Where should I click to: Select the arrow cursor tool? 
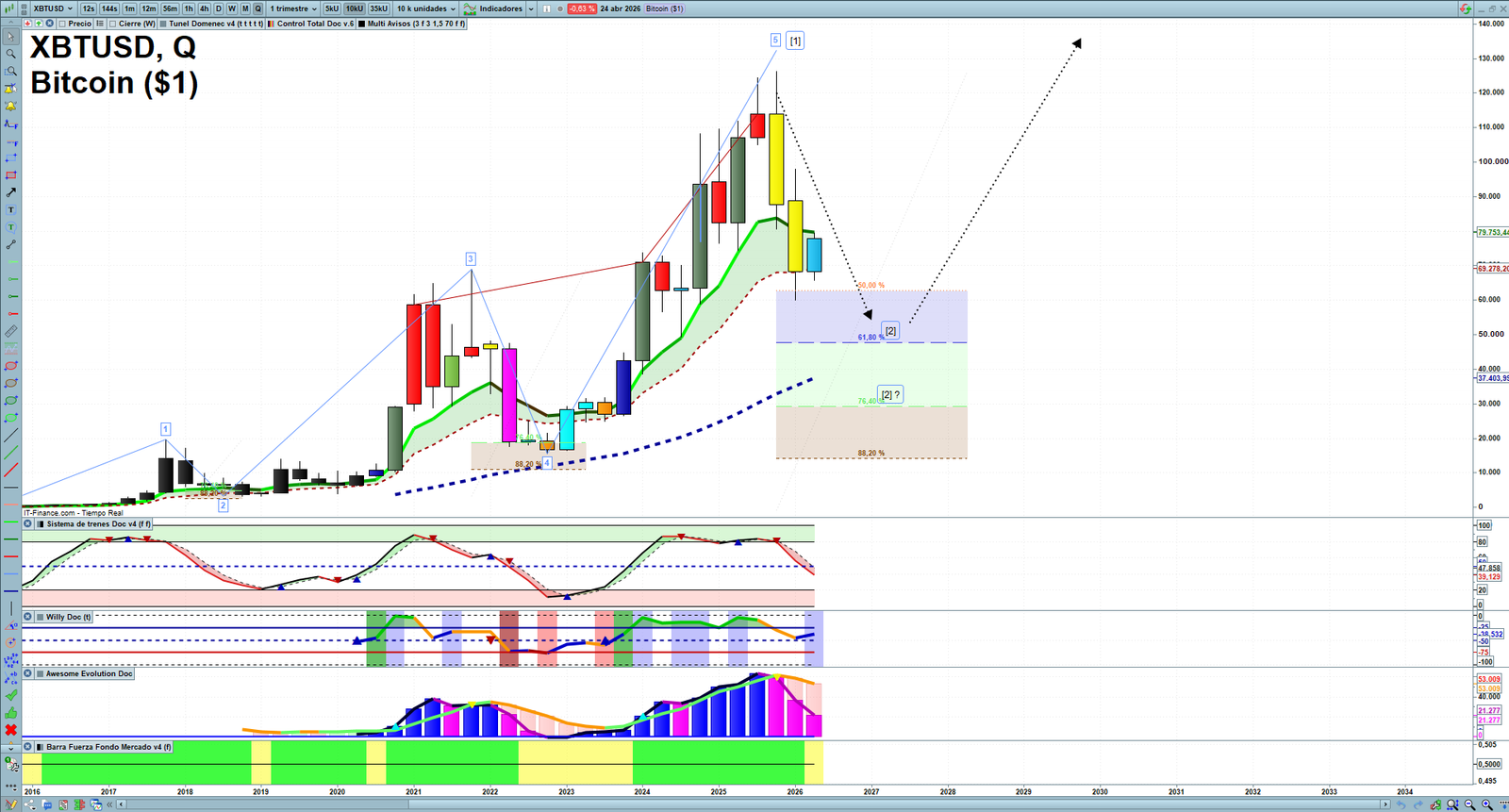point(11,37)
